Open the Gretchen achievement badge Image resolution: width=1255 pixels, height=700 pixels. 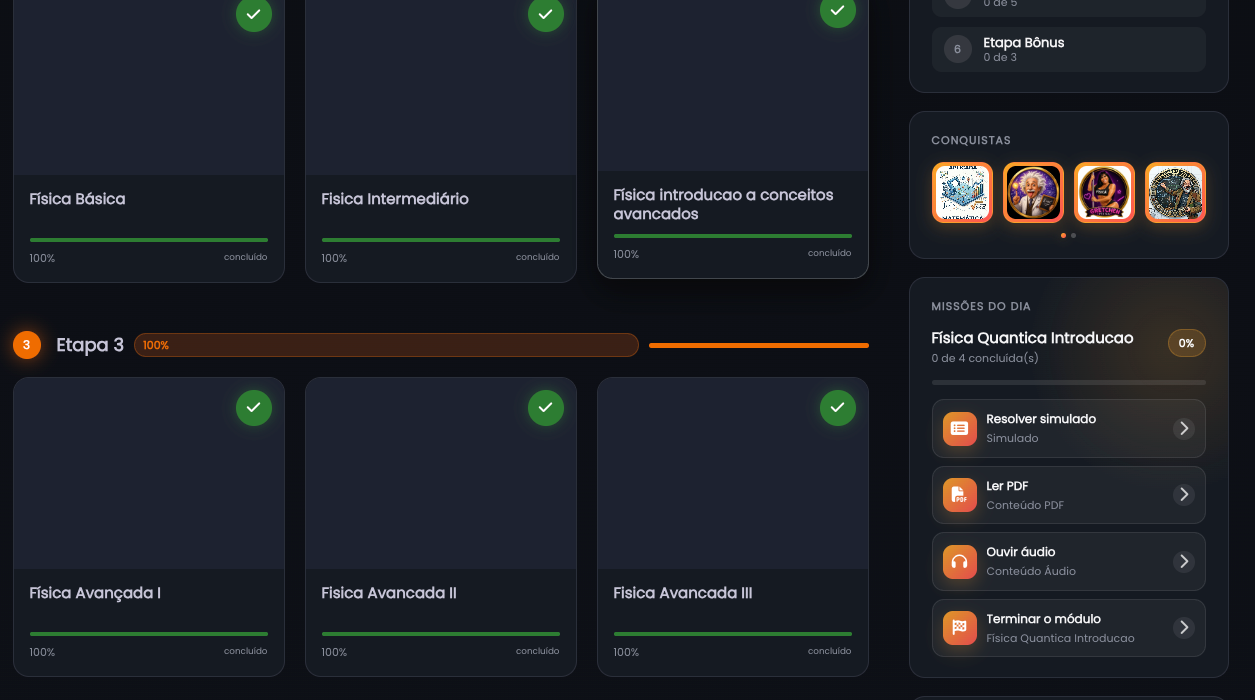tap(1105, 193)
